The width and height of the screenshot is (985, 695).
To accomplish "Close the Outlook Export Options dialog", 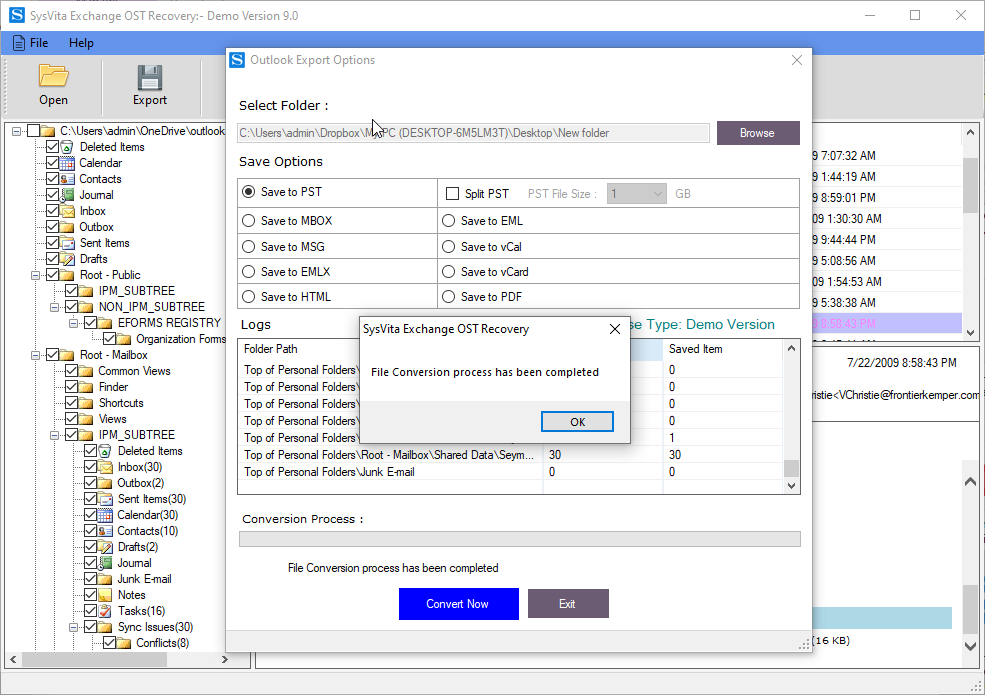I will [x=797, y=60].
